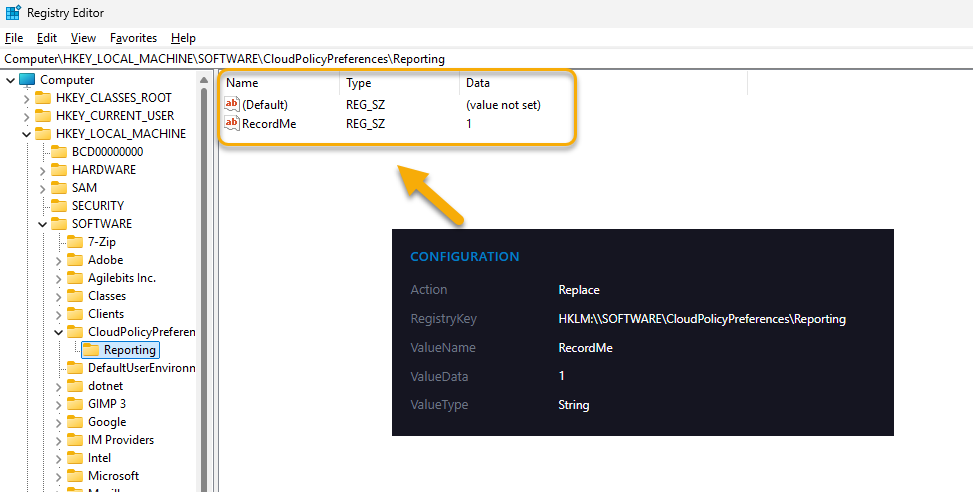
Task: Click the (Default) string value icon
Action: (232, 104)
